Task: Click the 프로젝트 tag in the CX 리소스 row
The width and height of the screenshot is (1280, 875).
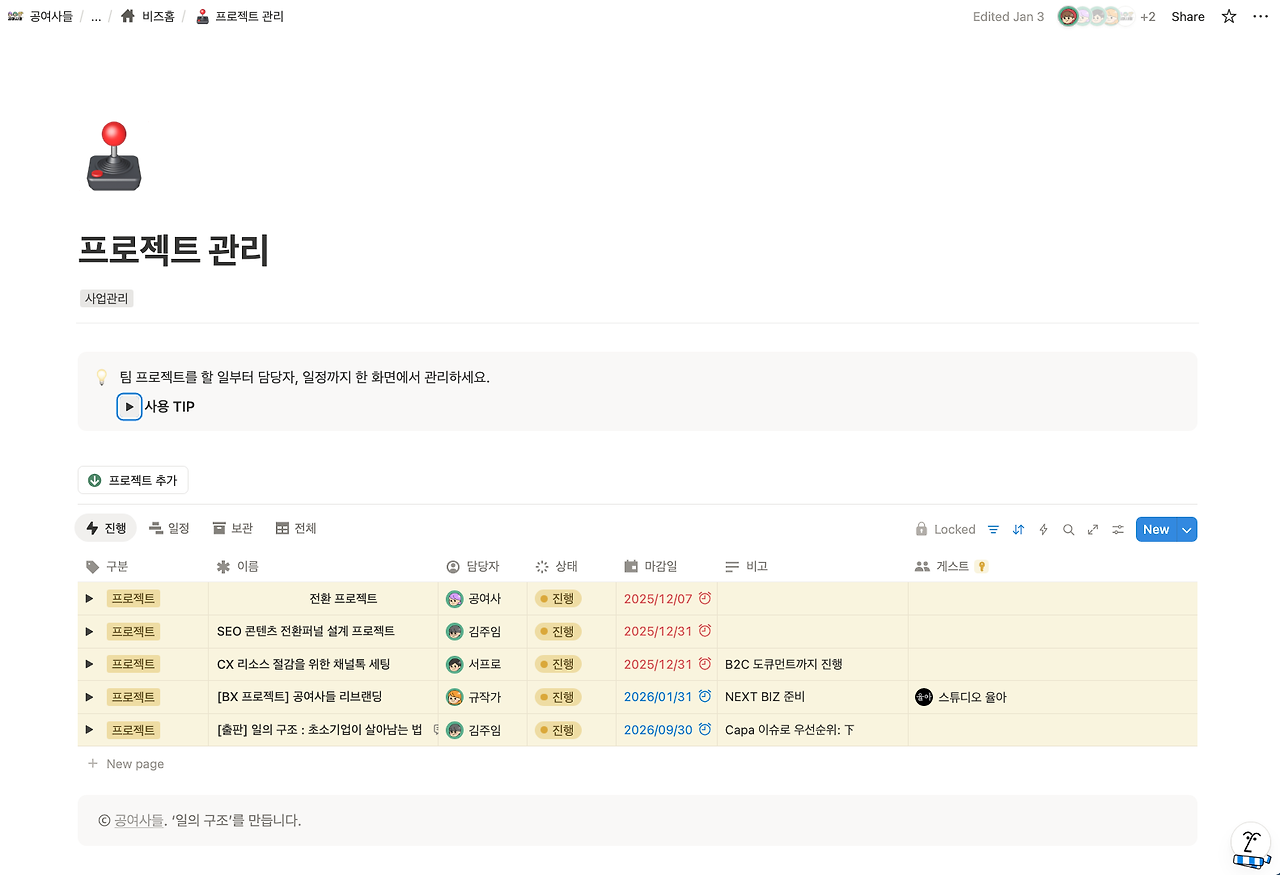Action: (x=133, y=664)
